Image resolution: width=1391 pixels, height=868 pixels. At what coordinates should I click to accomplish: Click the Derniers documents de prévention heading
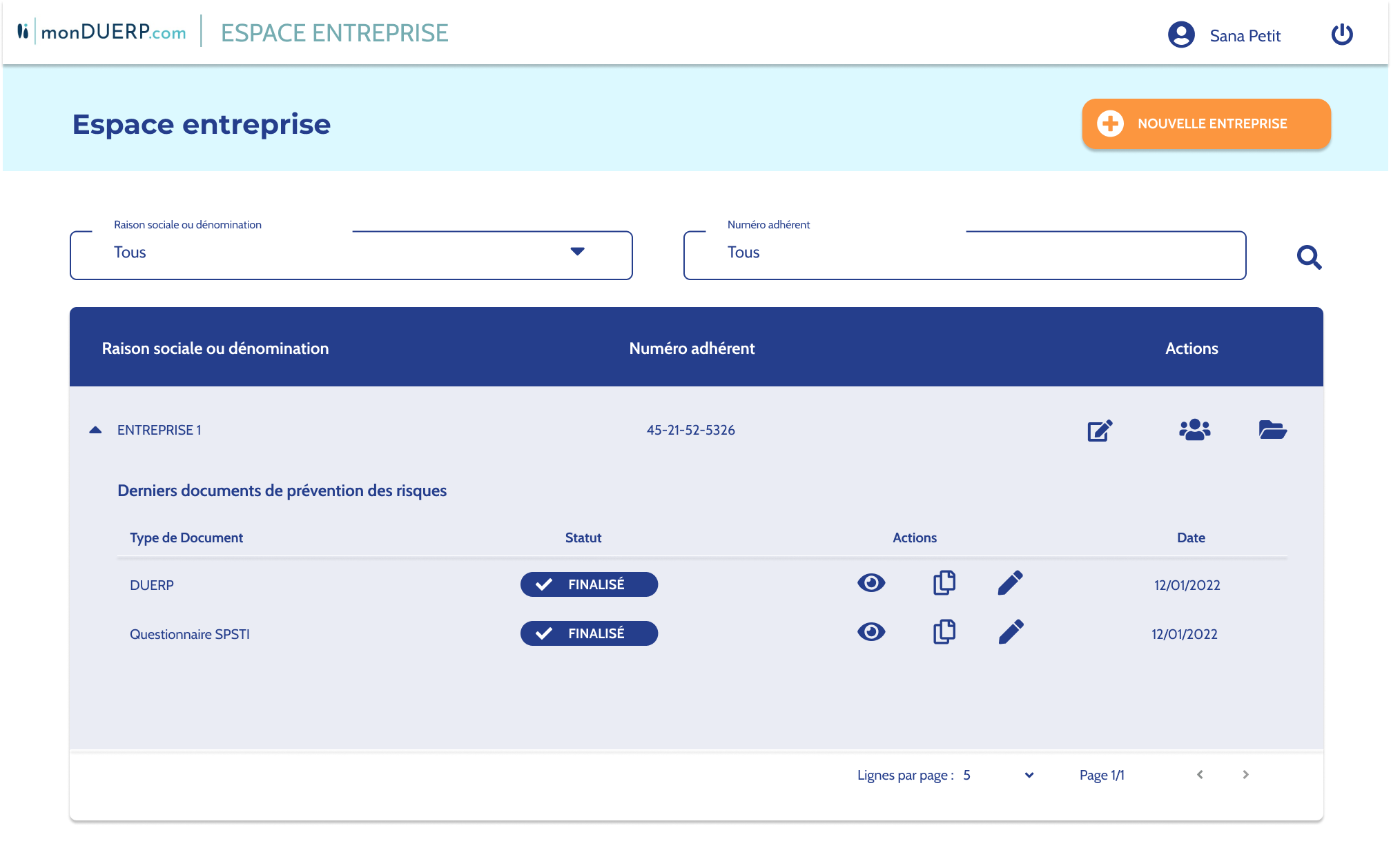(x=282, y=491)
